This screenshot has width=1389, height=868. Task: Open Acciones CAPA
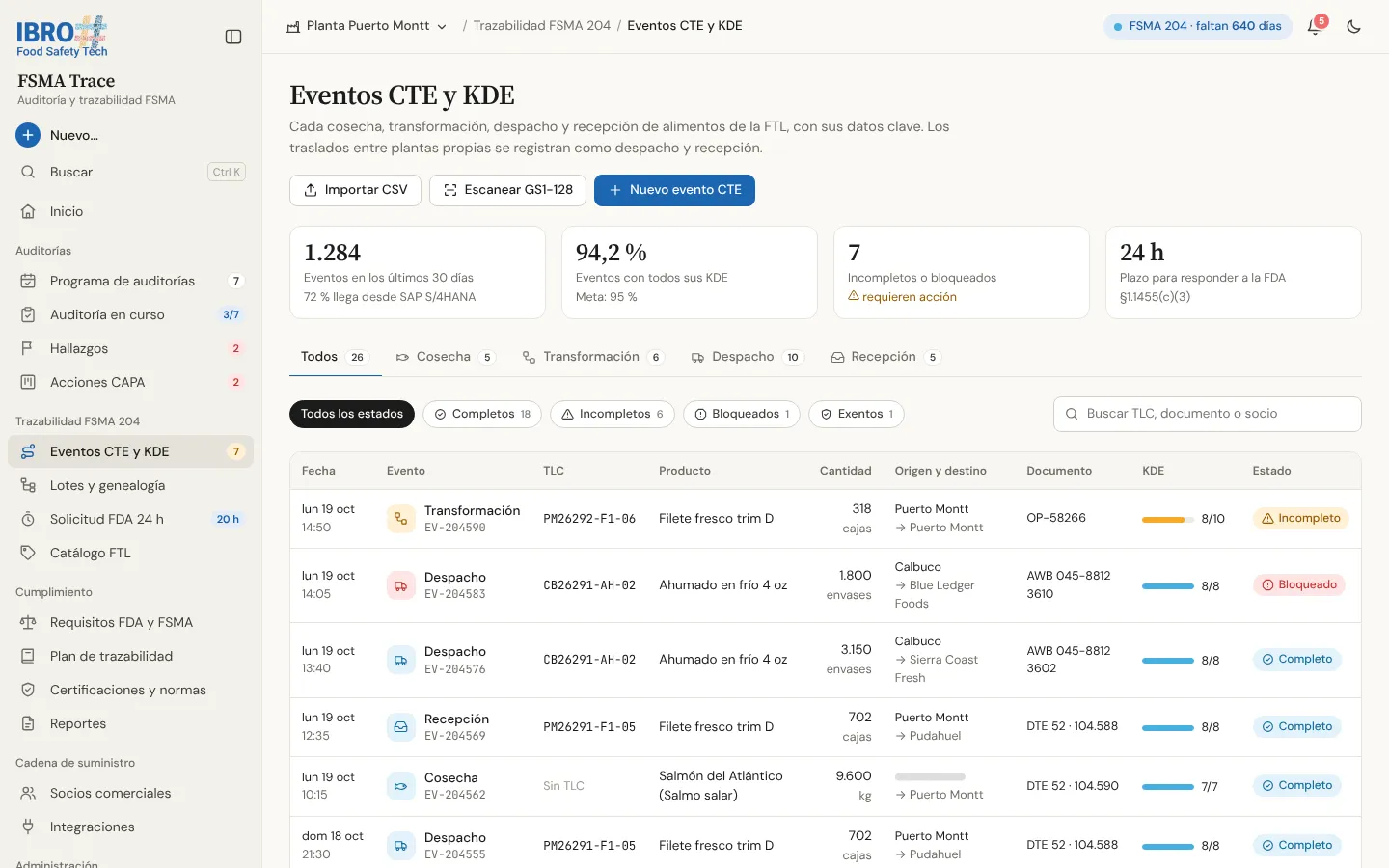(x=130, y=382)
